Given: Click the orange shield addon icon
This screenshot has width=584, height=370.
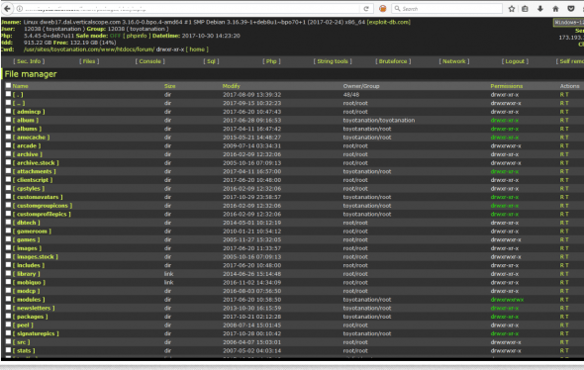Looking at the screenshot, I should click(x=383, y=9).
